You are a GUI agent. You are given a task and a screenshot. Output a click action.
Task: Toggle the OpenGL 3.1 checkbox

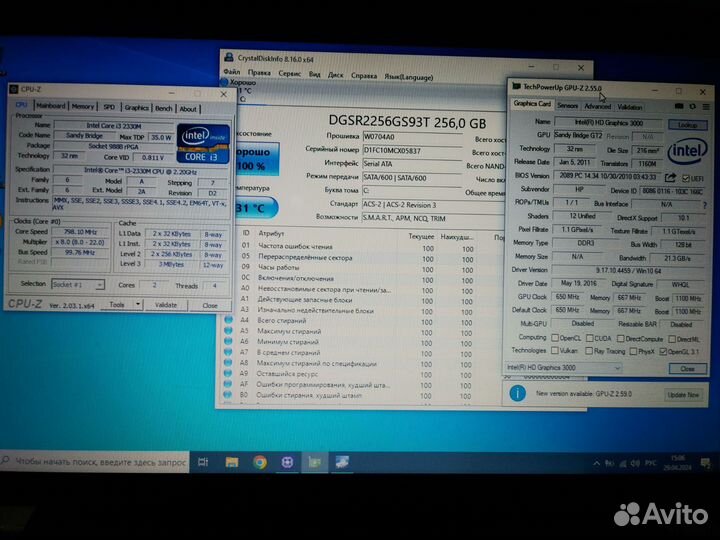point(663,352)
